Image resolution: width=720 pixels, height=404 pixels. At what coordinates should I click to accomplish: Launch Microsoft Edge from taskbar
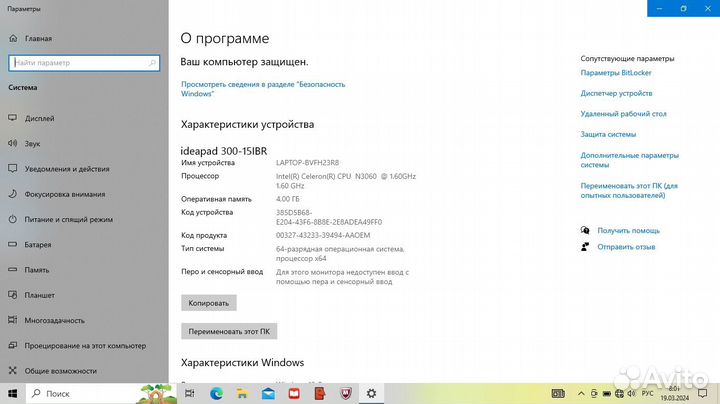click(x=216, y=393)
